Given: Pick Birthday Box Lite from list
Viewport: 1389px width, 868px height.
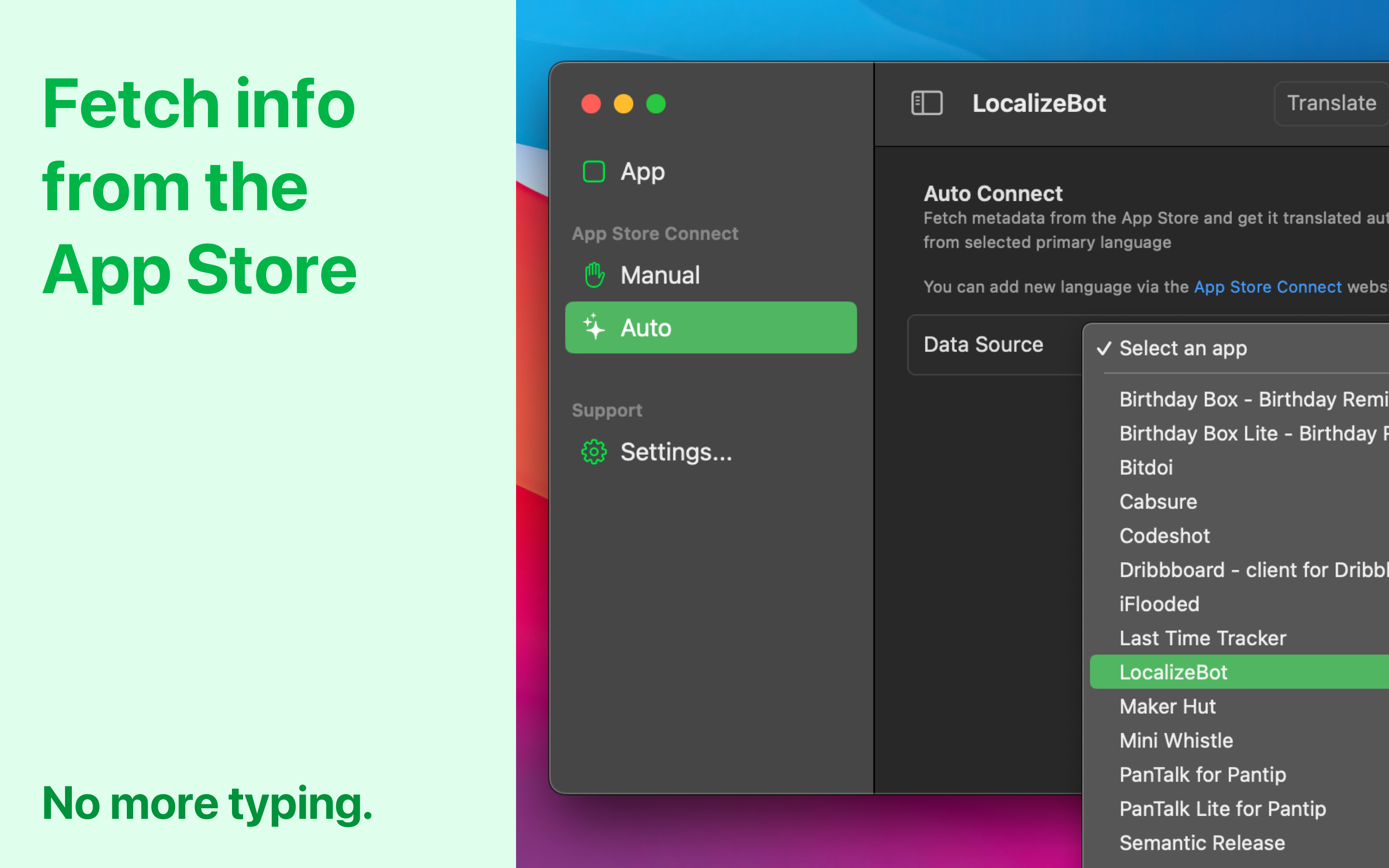Looking at the screenshot, I should pos(1240,433).
